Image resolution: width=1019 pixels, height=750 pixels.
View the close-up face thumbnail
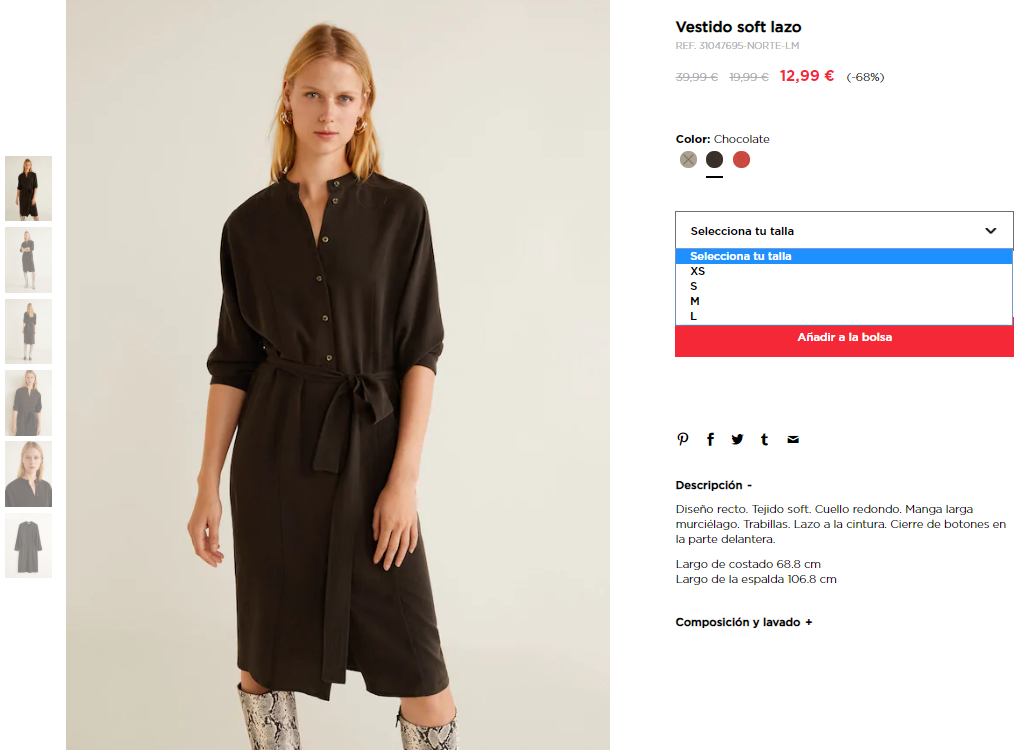tap(29, 474)
